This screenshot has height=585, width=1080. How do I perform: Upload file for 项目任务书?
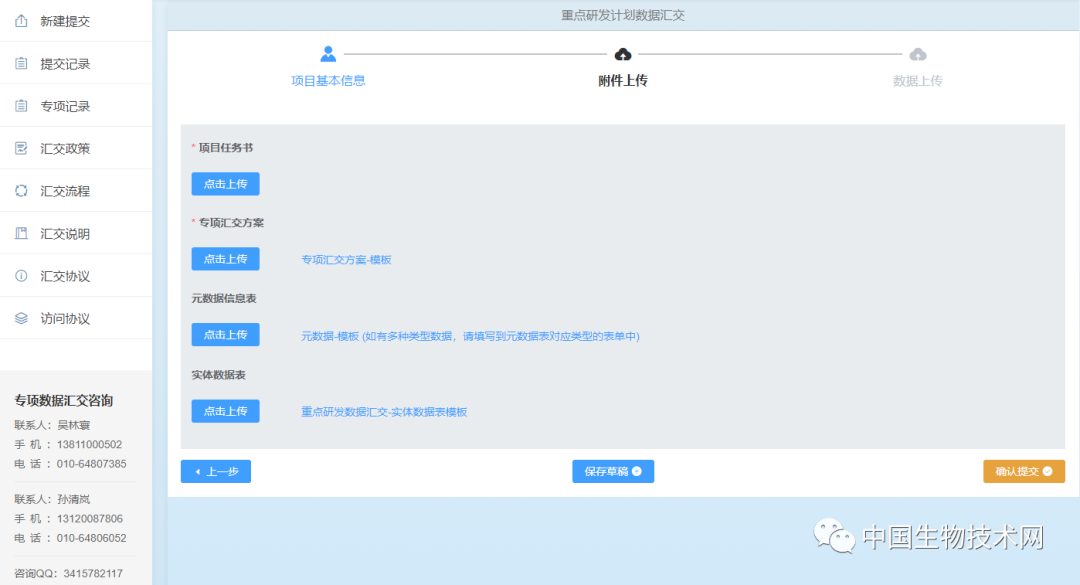225,184
